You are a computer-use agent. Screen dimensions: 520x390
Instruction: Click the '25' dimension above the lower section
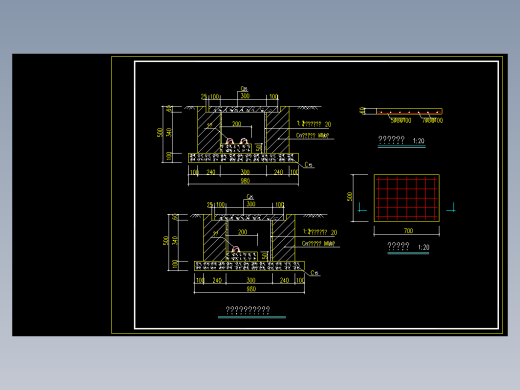pyautogui.click(x=210, y=205)
